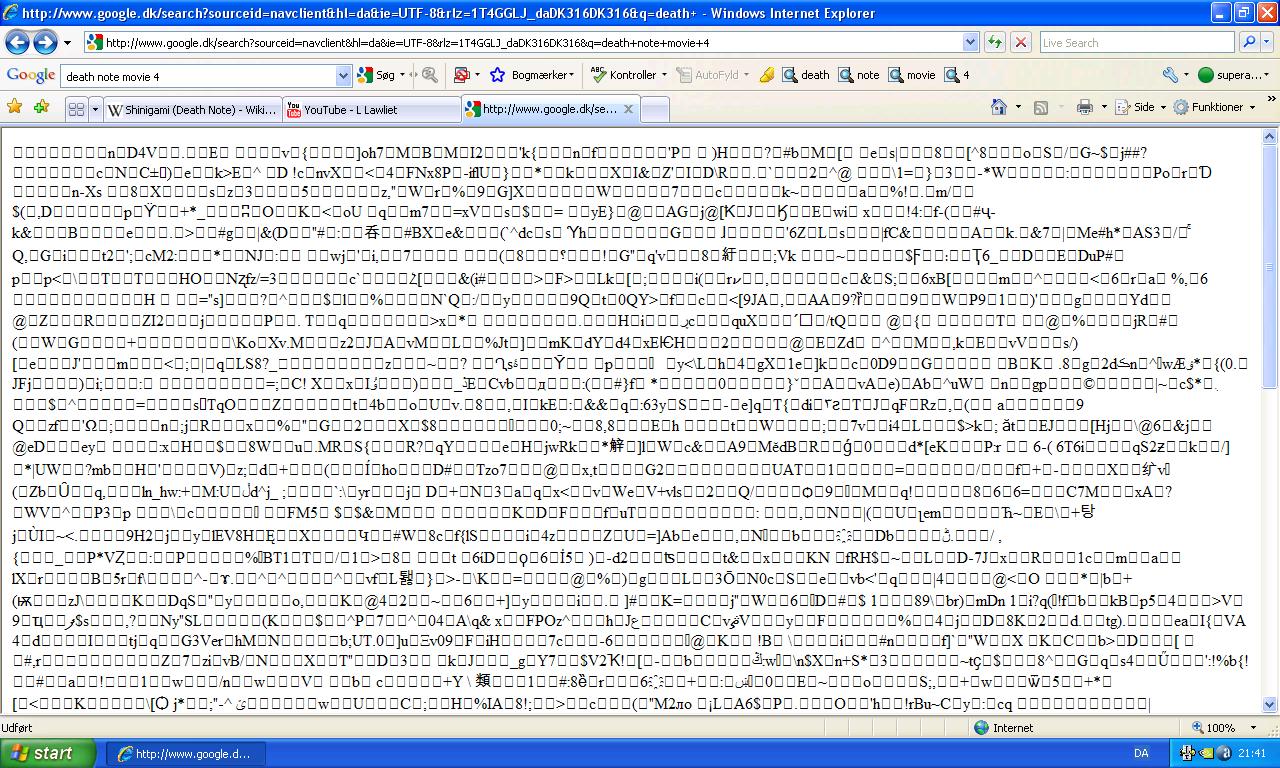Refresh the page with the green arrows
The height and width of the screenshot is (768, 1280).
click(x=995, y=42)
